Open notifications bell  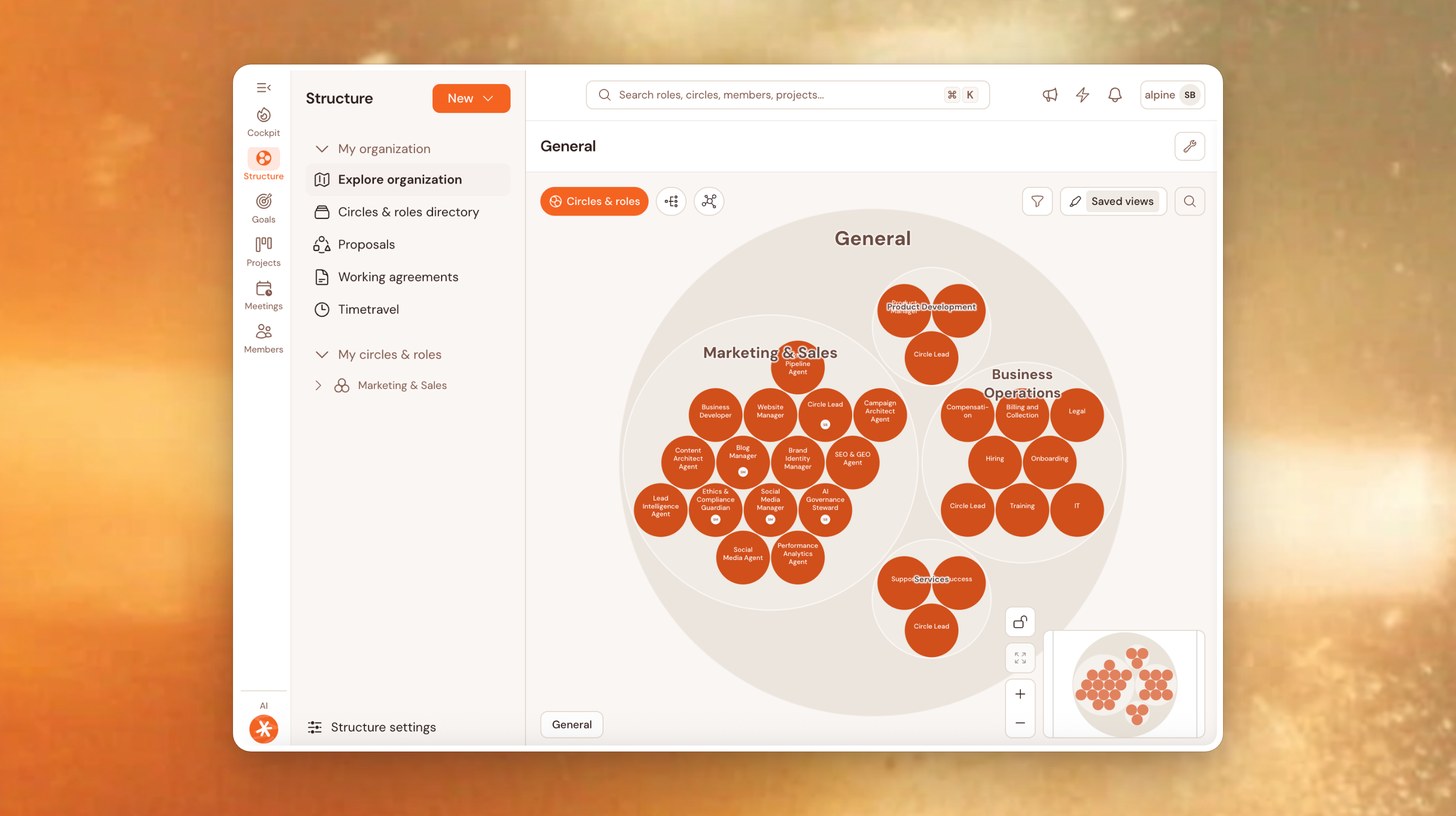(x=1115, y=95)
